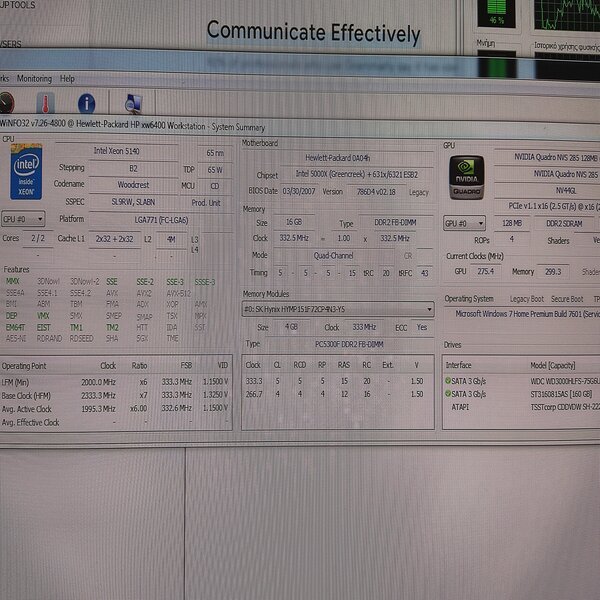Click the Communicate Effectively heading
Image resolution: width=600 pixels, height=600 pixels.
pyautogui.click(x=313, y=33)
